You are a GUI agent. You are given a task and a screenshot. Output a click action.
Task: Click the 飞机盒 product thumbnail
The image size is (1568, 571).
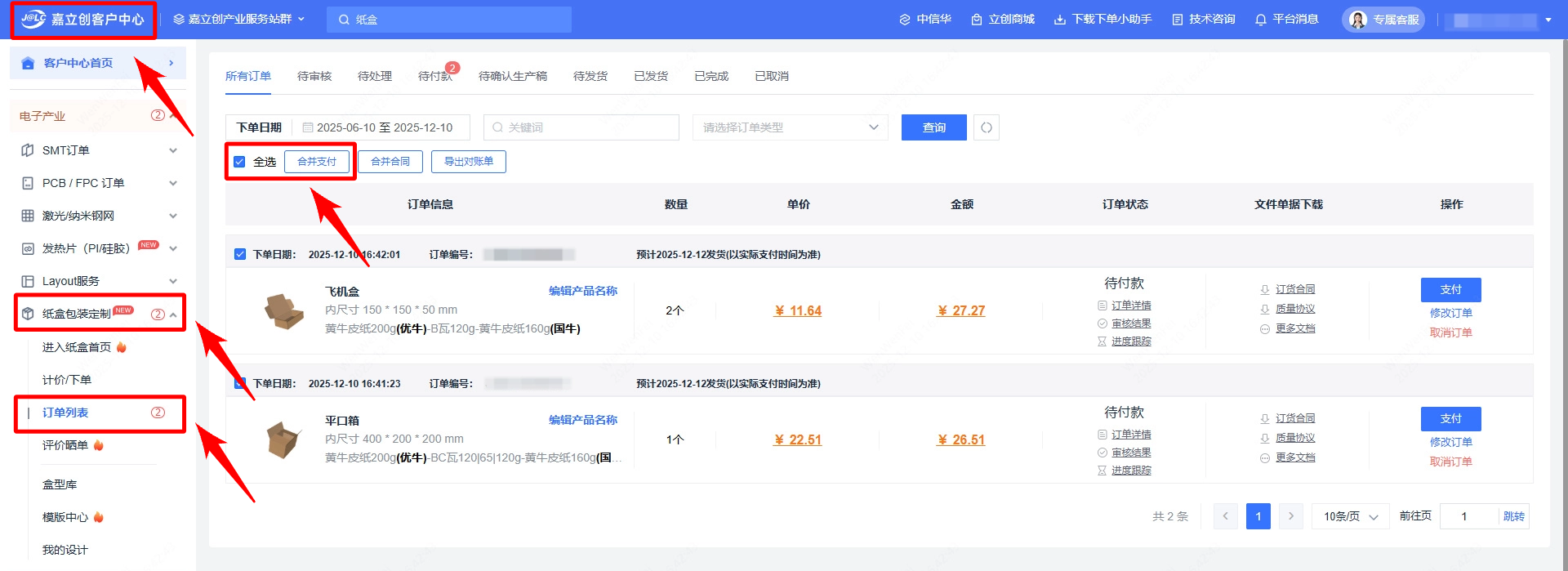[283, 311]
